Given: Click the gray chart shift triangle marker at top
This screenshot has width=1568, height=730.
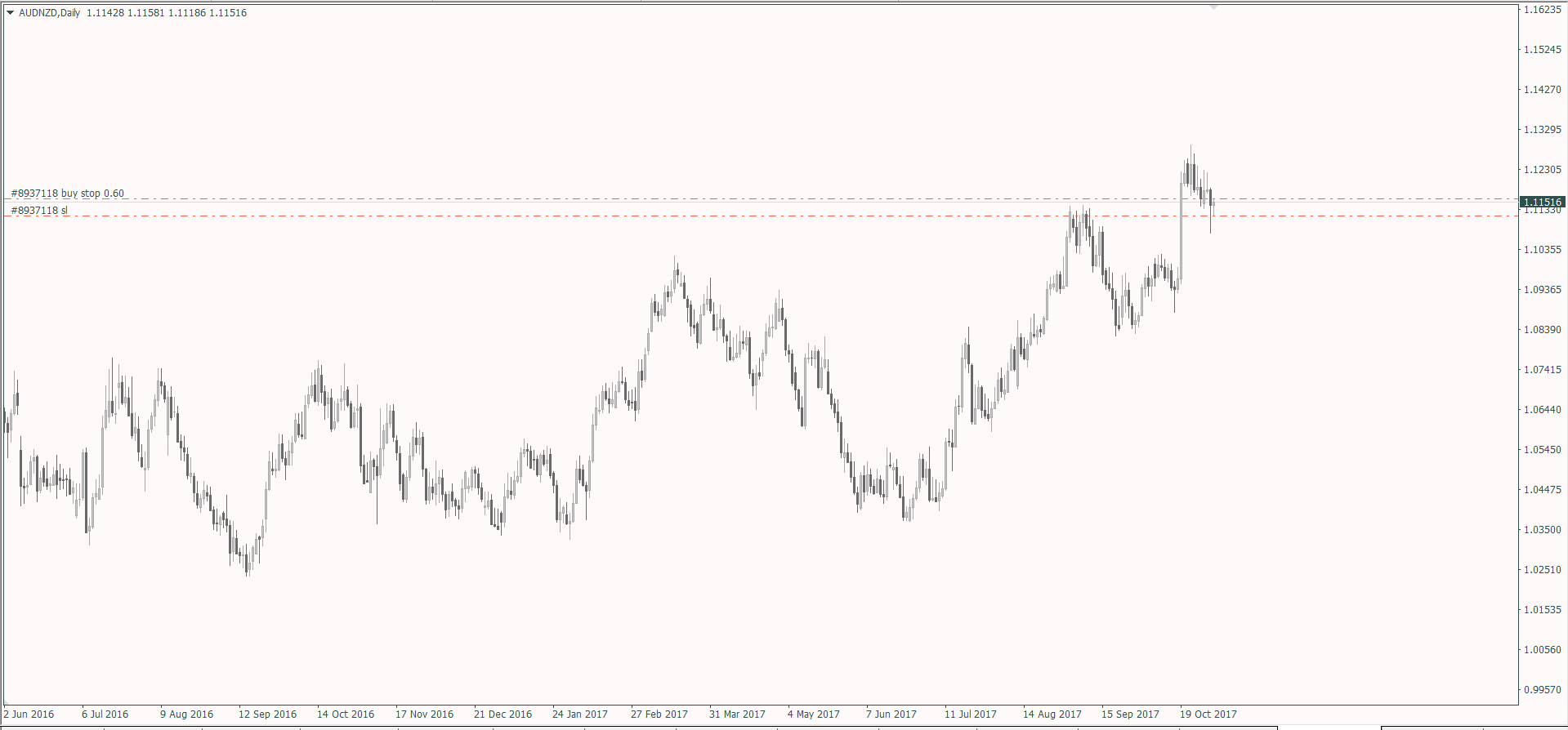Looking at the screenshot, I should click(1213, 7).
